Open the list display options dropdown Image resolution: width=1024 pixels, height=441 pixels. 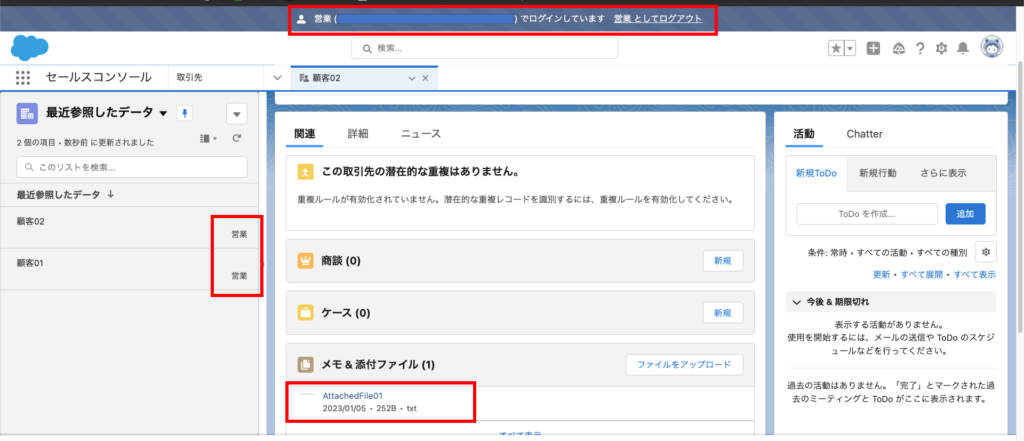point(208,138)
